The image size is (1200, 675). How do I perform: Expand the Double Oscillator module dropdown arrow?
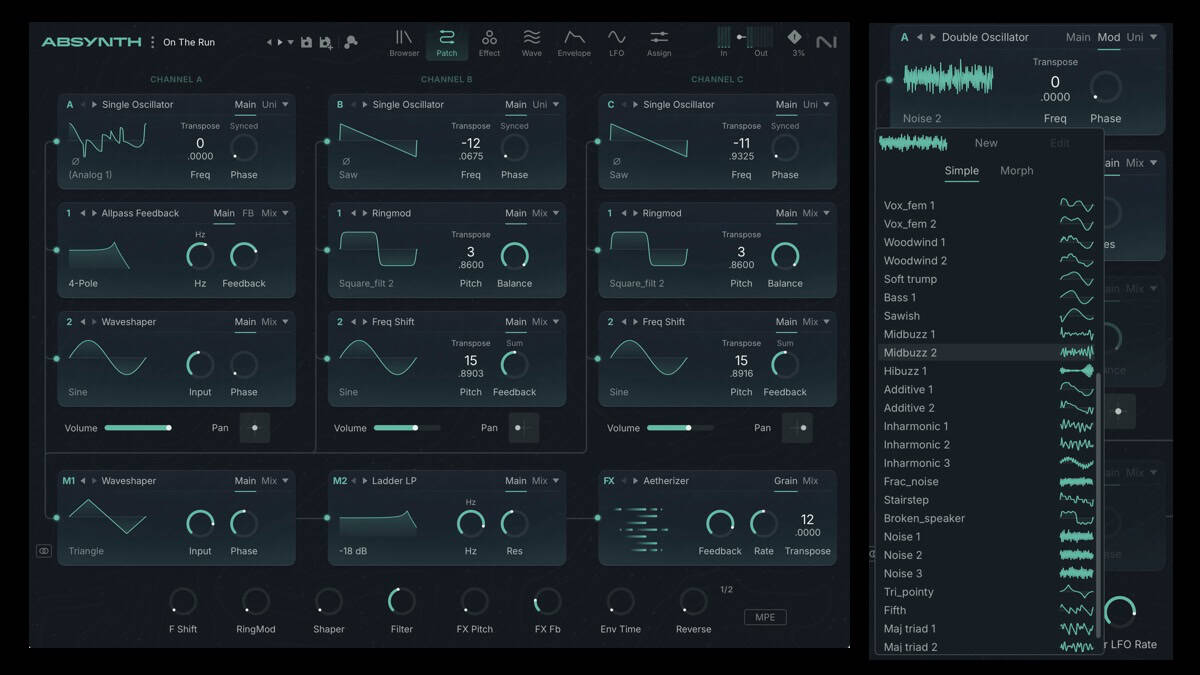(1153, 37)
